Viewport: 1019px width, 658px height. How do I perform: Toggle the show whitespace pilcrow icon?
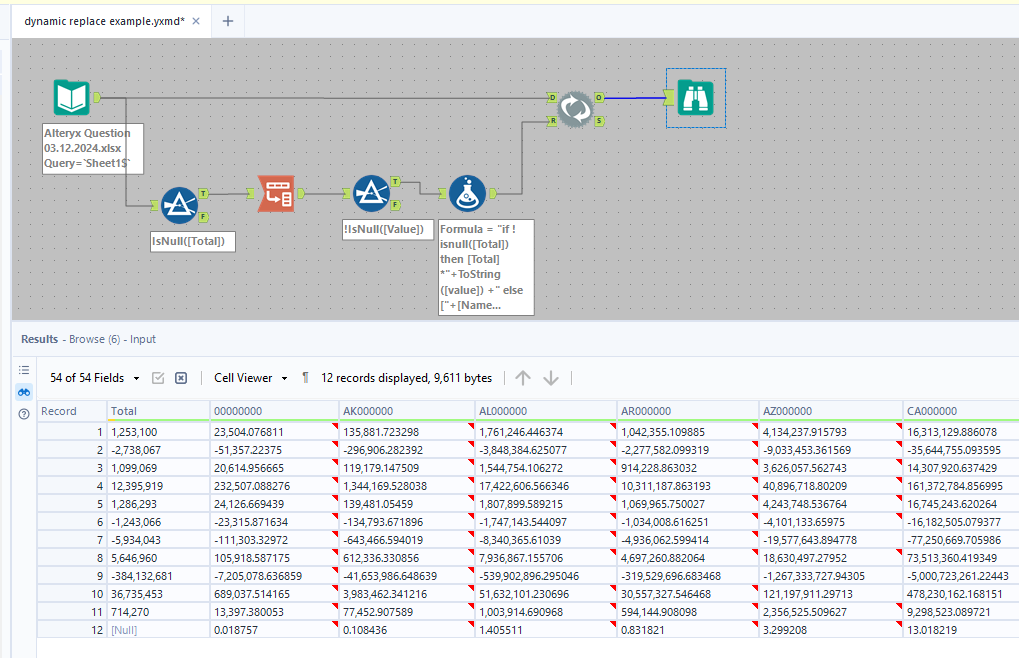305,378
